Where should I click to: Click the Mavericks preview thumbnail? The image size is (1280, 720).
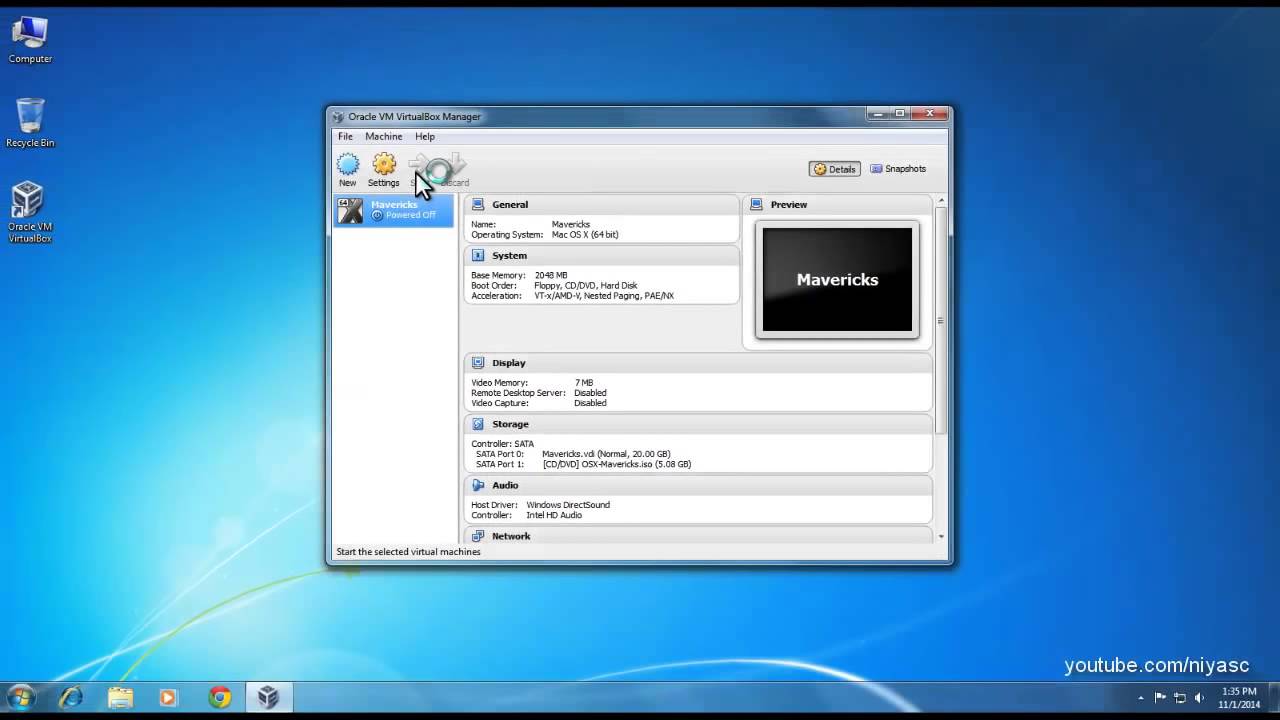pos(837,279)
